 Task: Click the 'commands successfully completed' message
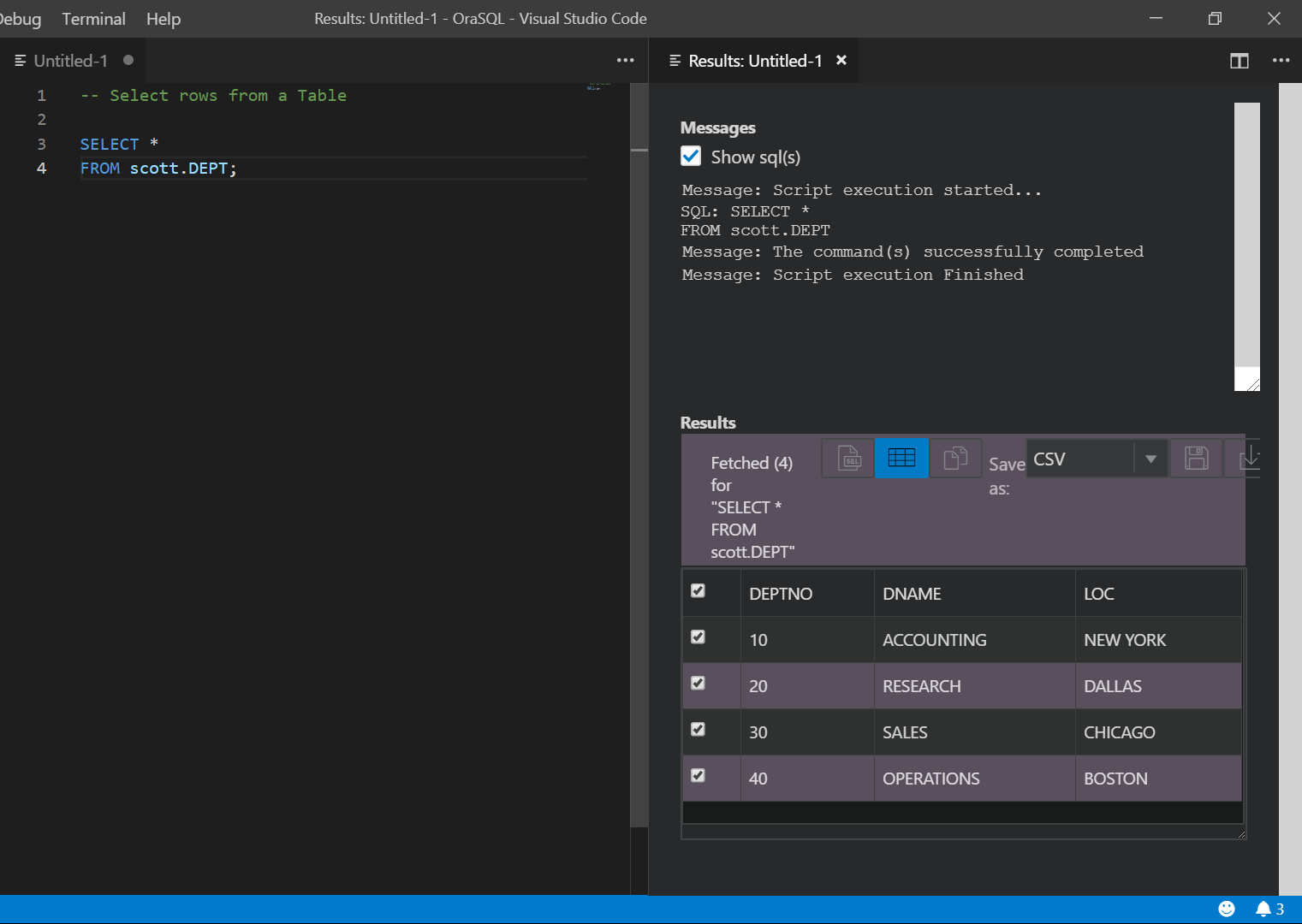click(x=913, y=252)
